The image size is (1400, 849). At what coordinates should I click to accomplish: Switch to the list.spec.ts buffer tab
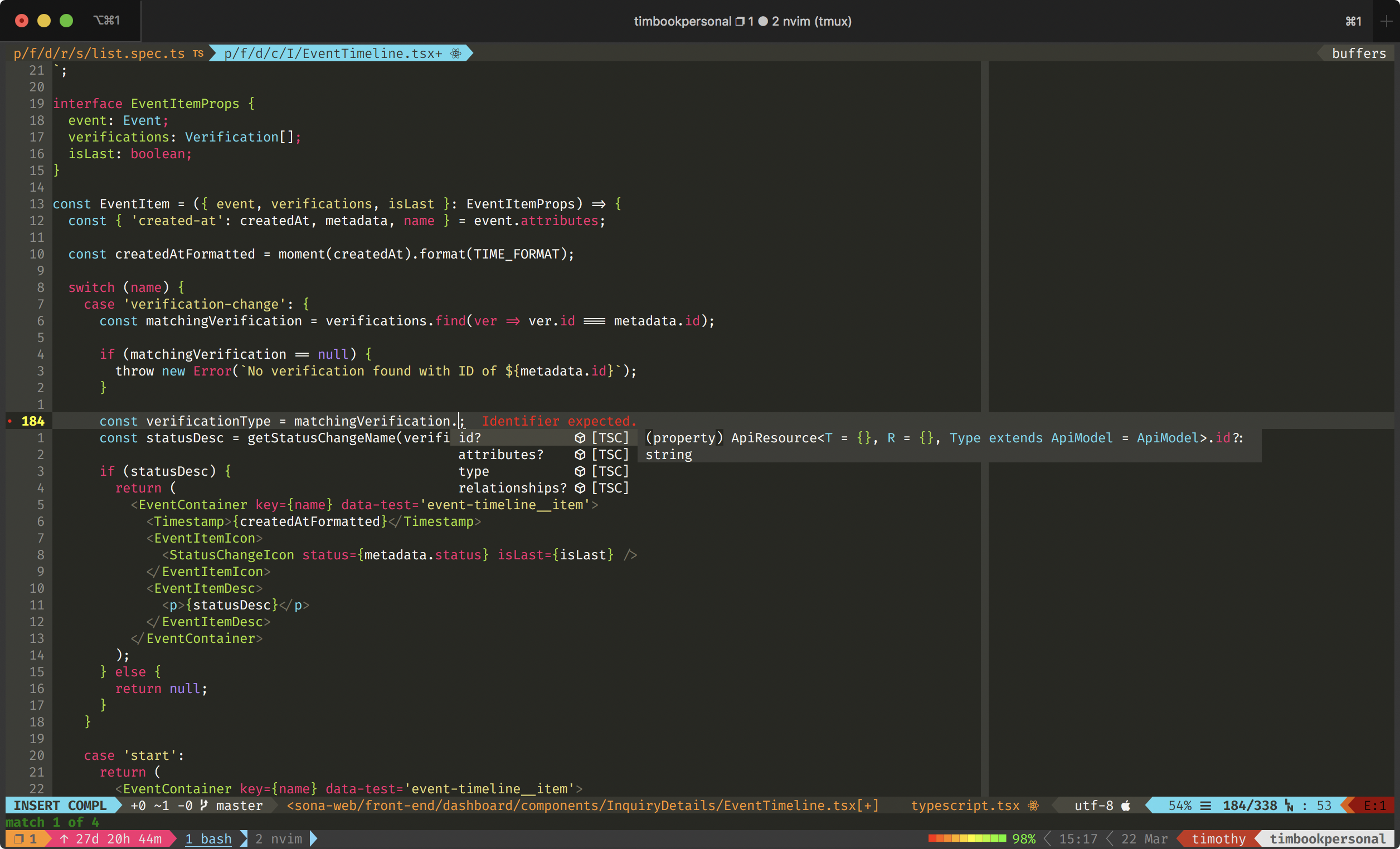click(99, 53)
